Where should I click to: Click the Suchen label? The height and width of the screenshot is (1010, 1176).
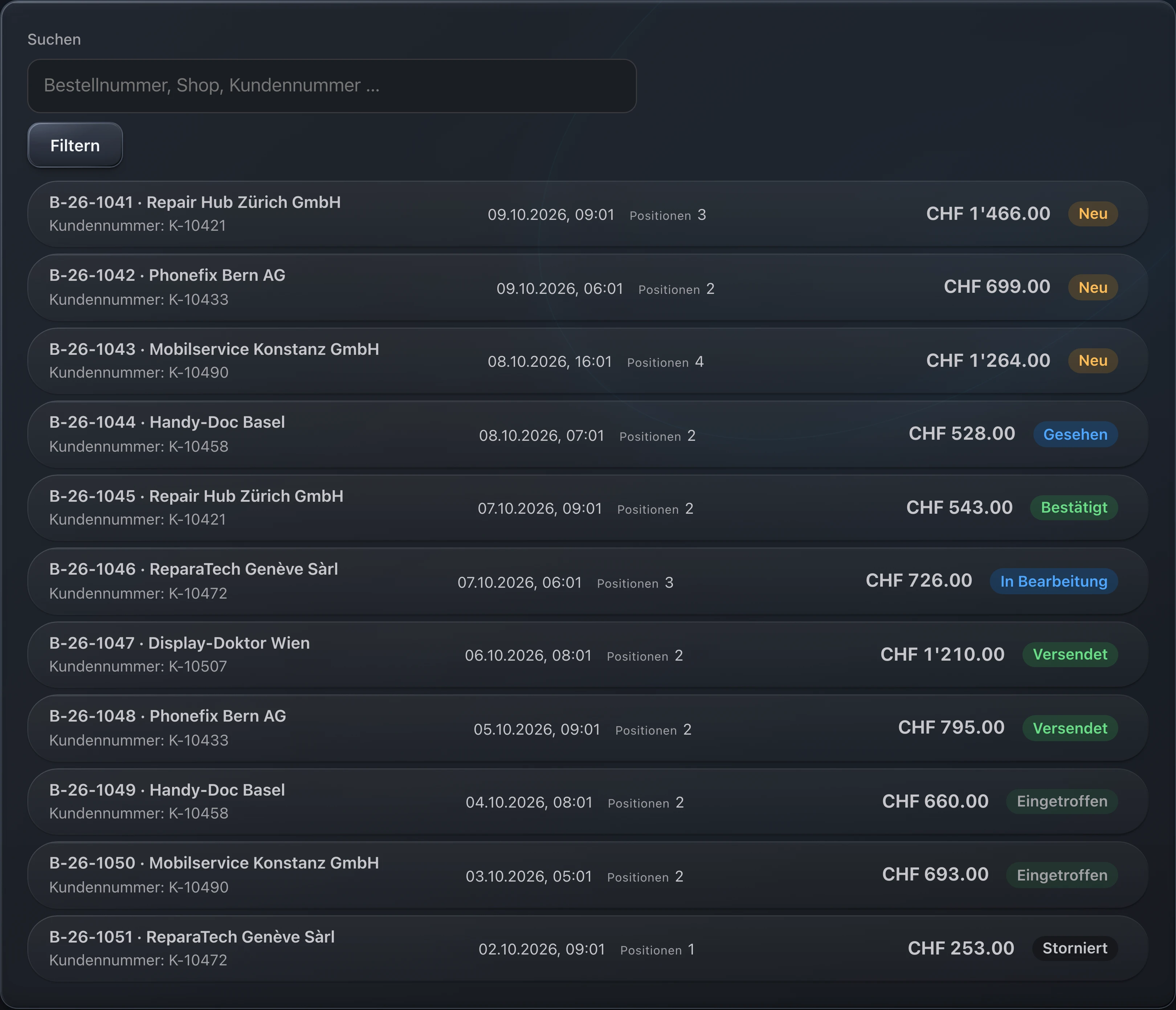(x=54, y=39)
